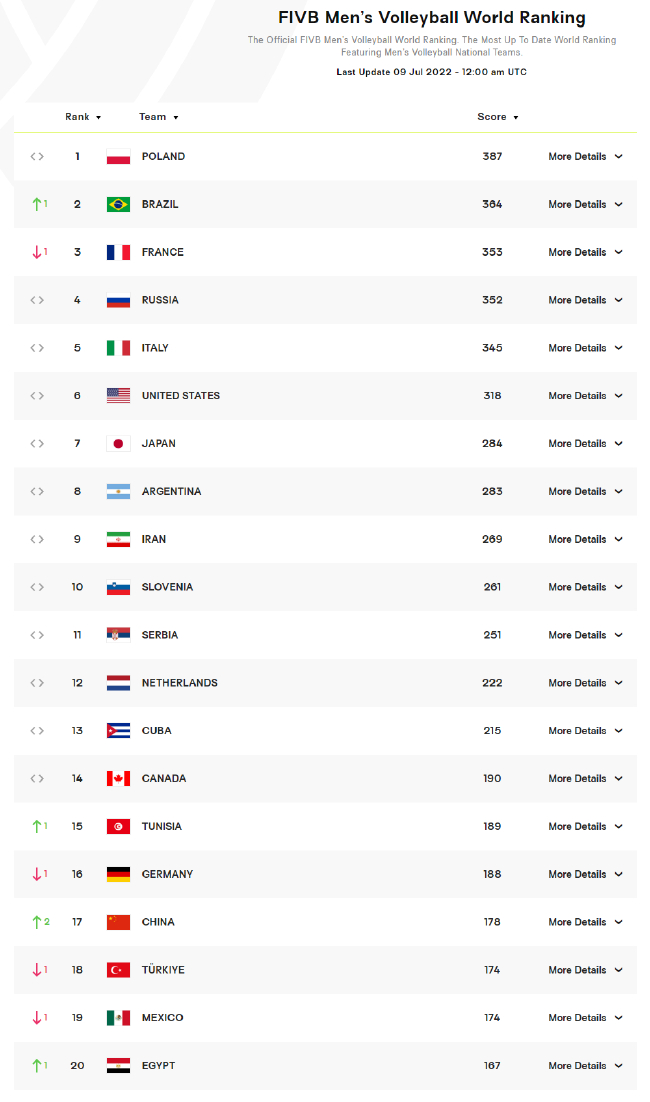Open the SLOVENIA team name
Screen dimensions: 650x1102
(167, 587)
